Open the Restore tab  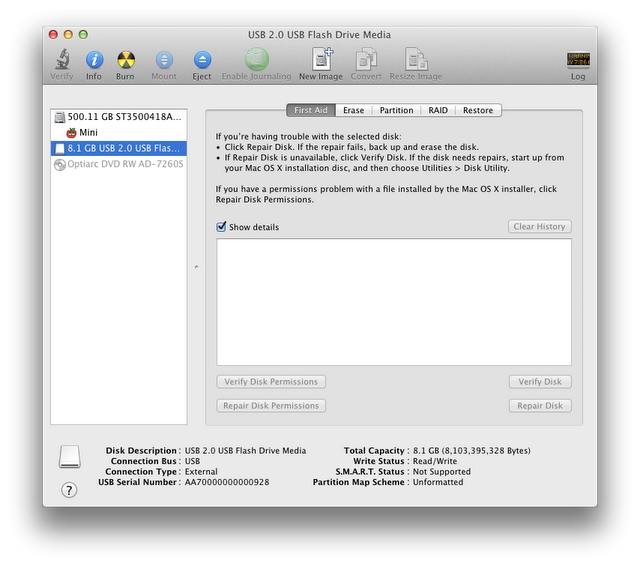(x=478, y=110)
